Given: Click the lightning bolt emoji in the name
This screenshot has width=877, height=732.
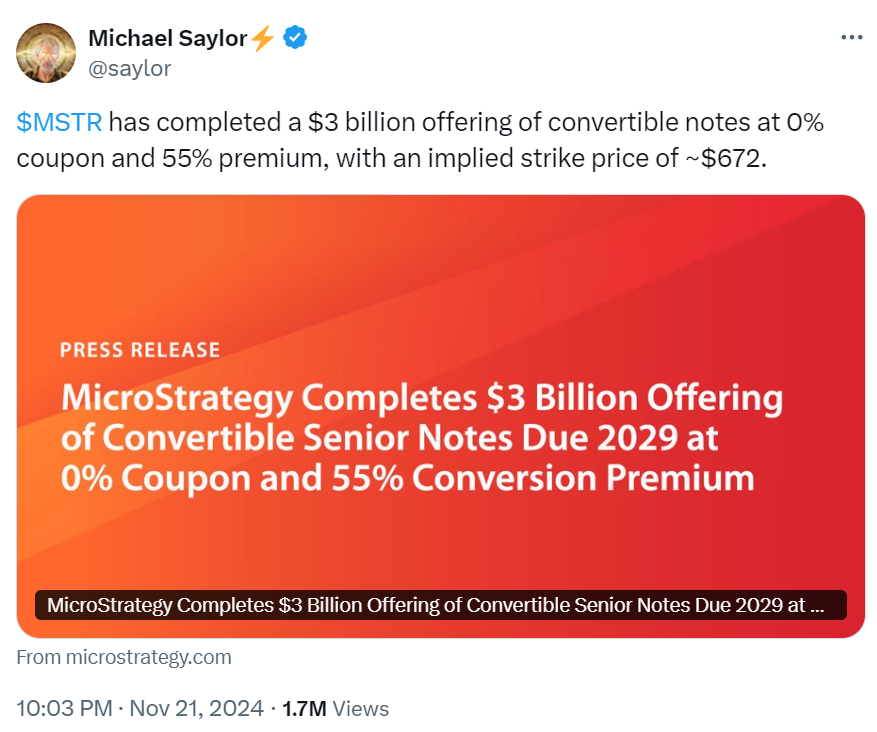Looking at the screenshot, I should tap(262, 37).
